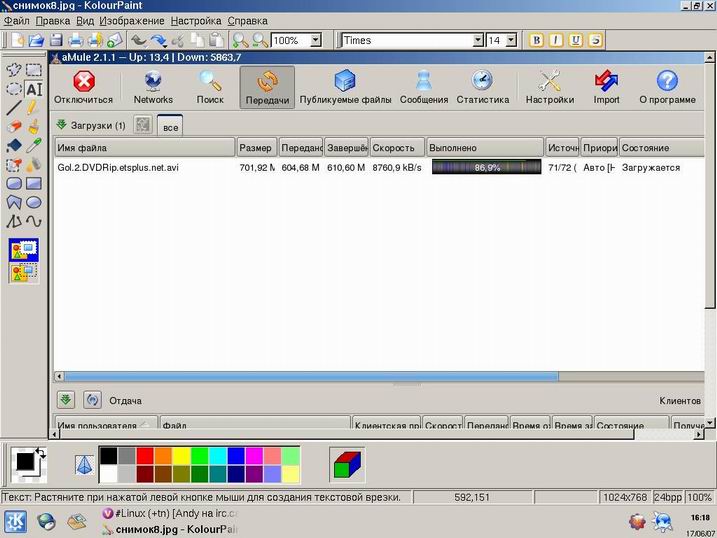Open the Справка menu
The image size is (717, 538).
247,20
